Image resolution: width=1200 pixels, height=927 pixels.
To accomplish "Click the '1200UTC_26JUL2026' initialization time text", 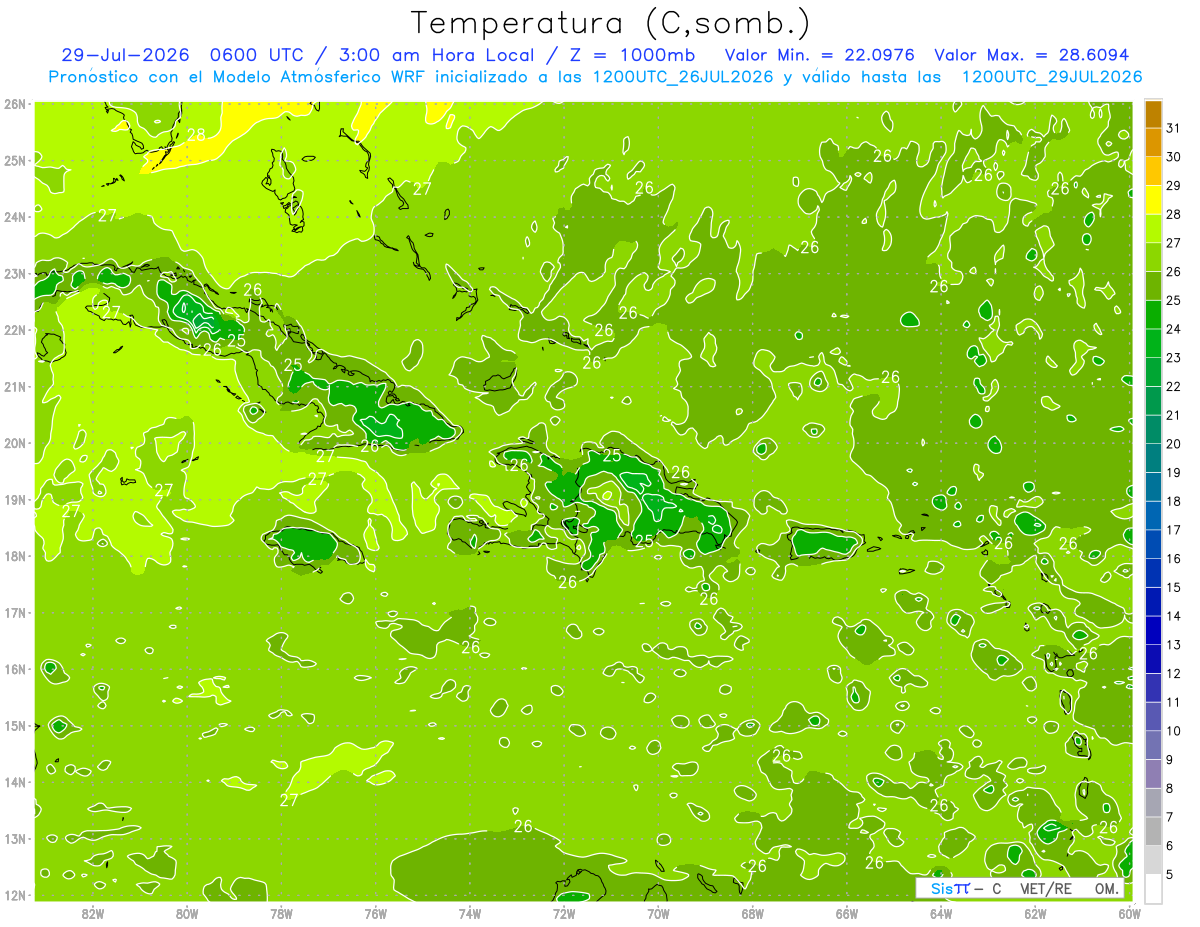I will point(682,77).
